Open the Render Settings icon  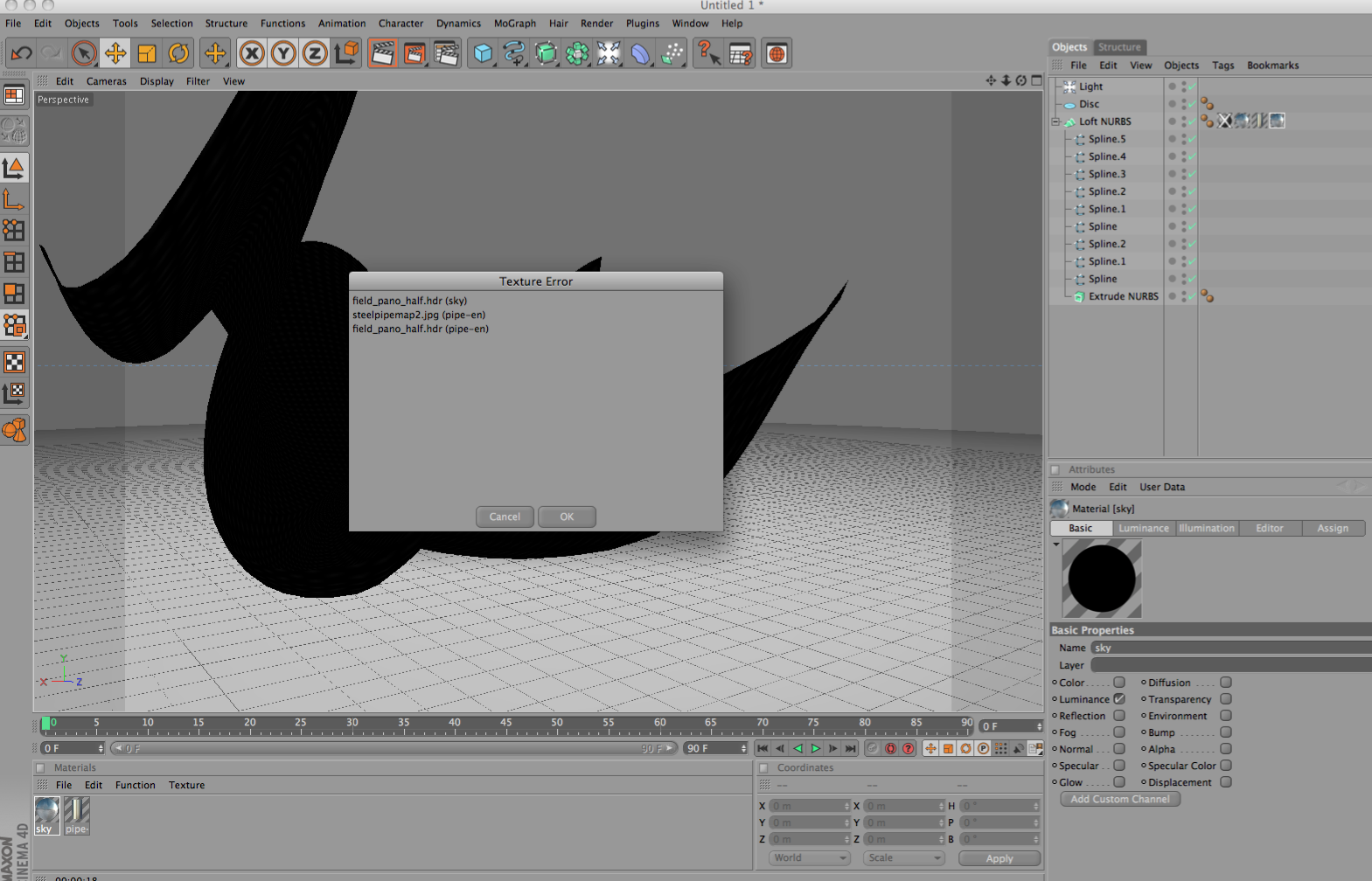point(446,54)
